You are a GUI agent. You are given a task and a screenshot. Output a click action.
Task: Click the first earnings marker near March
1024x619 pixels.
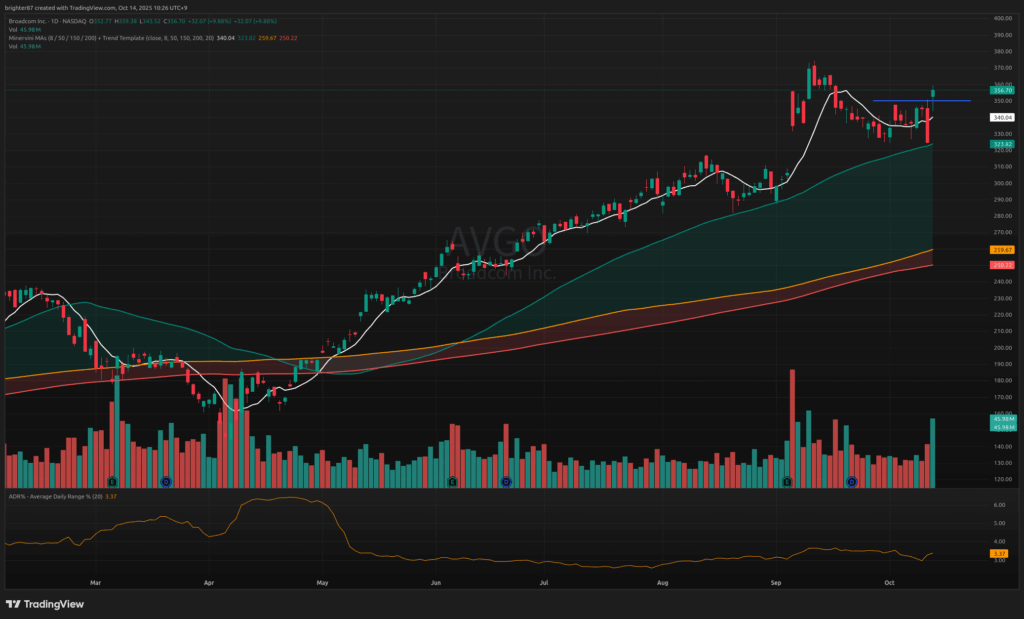pyautogui.click(x=113, y=482)
